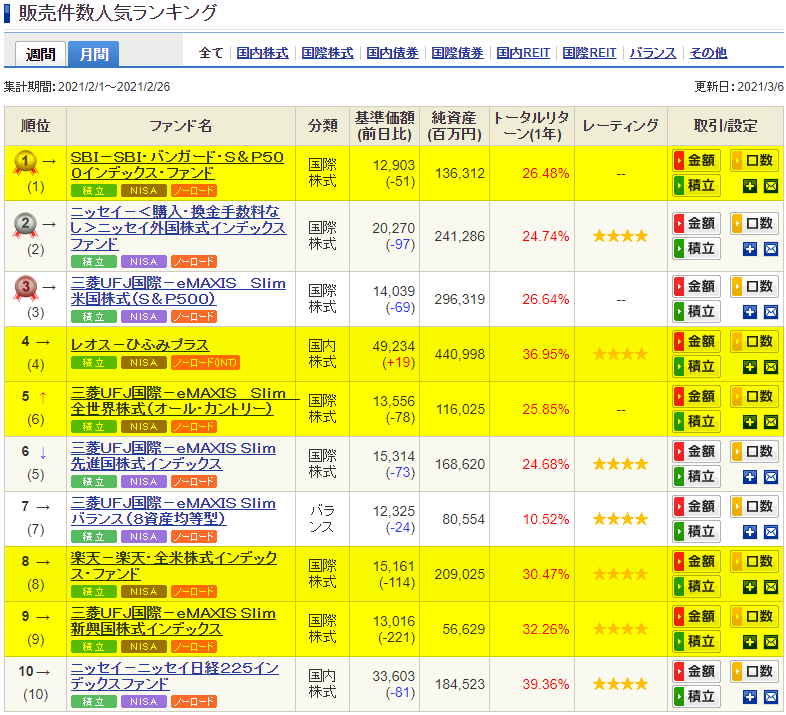Click the mail icon in SBI S&P500 row
This screenshot has height=715, width=786.
pyautogui.click(x=770, y=187)
